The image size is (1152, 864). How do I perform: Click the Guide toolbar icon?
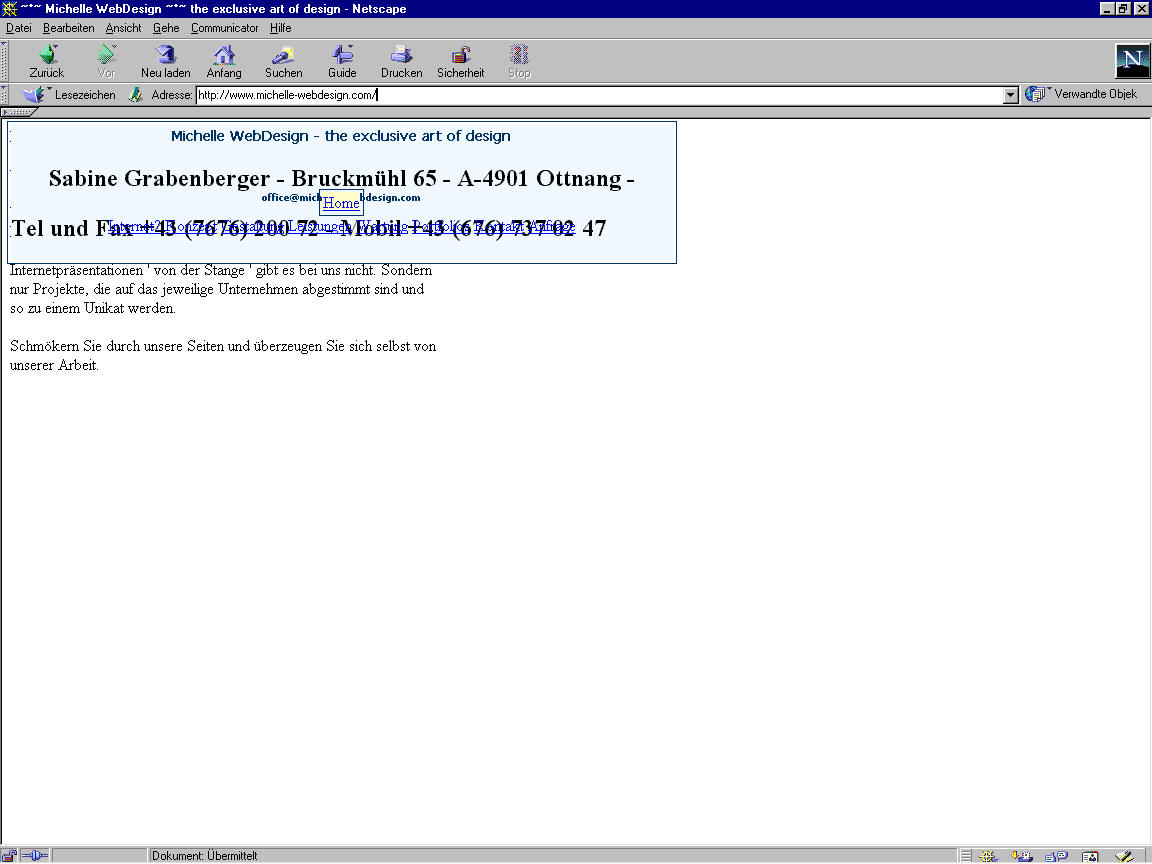pos(342,61)
